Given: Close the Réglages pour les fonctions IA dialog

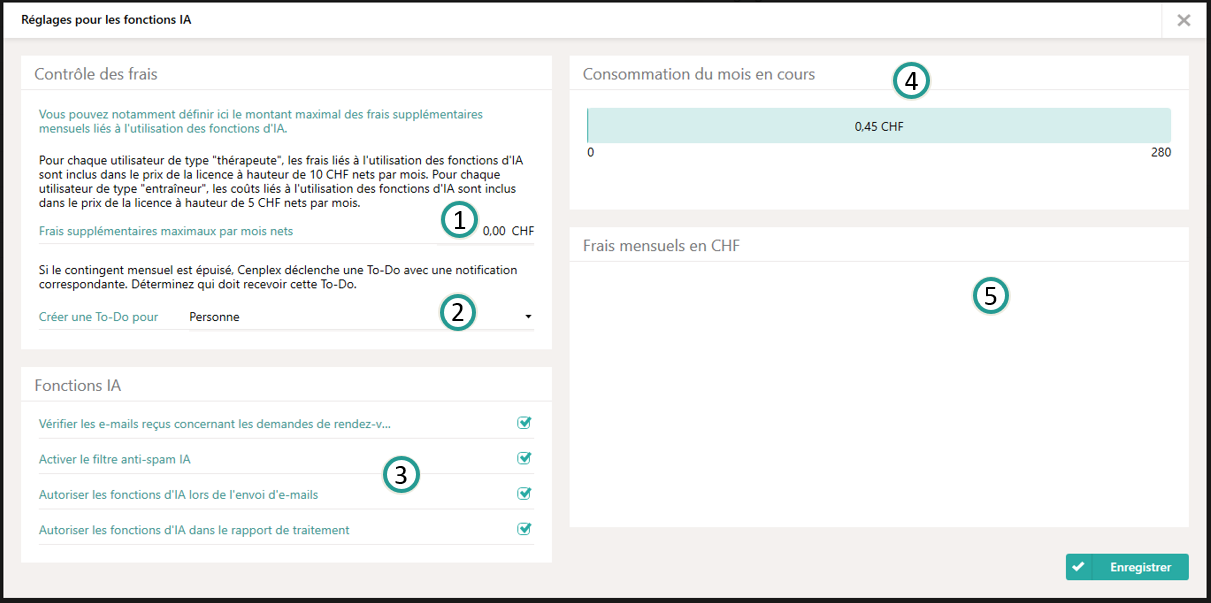Looking at the screenshot, I should pos(1184,20).
